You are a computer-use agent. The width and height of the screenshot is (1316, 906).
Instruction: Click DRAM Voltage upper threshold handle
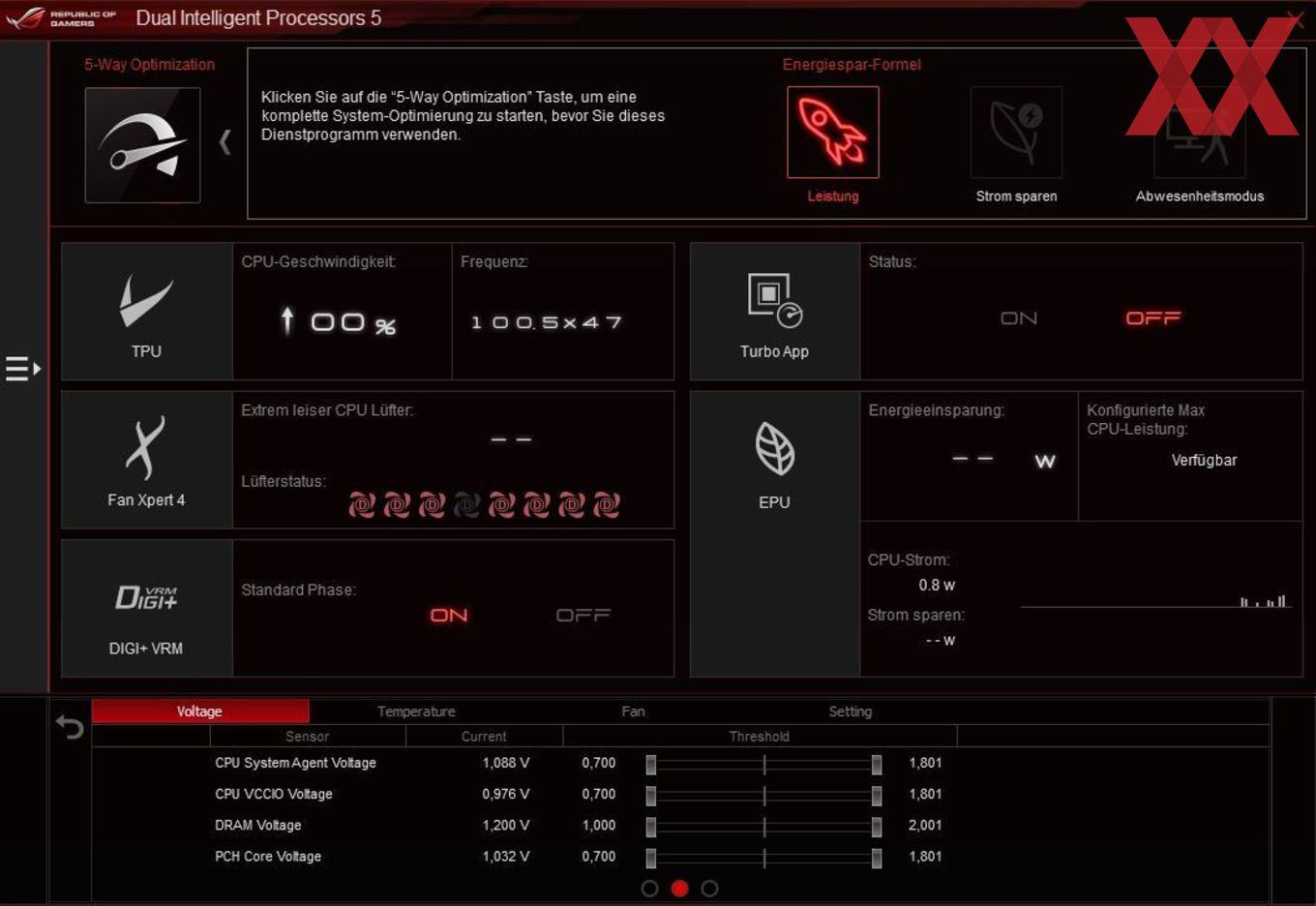coord(877,827)
